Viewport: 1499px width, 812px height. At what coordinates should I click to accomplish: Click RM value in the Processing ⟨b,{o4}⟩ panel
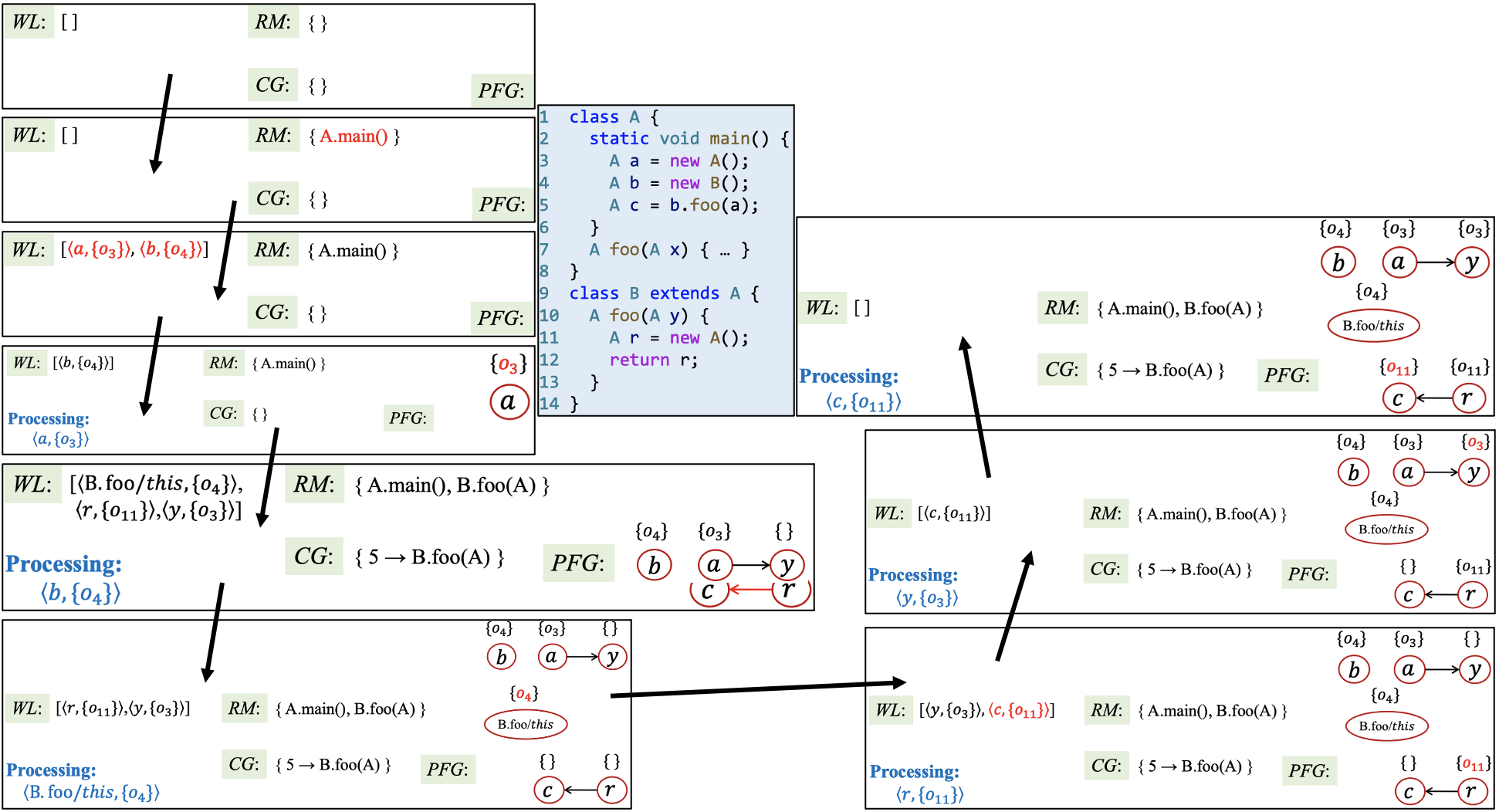[452, 486]
